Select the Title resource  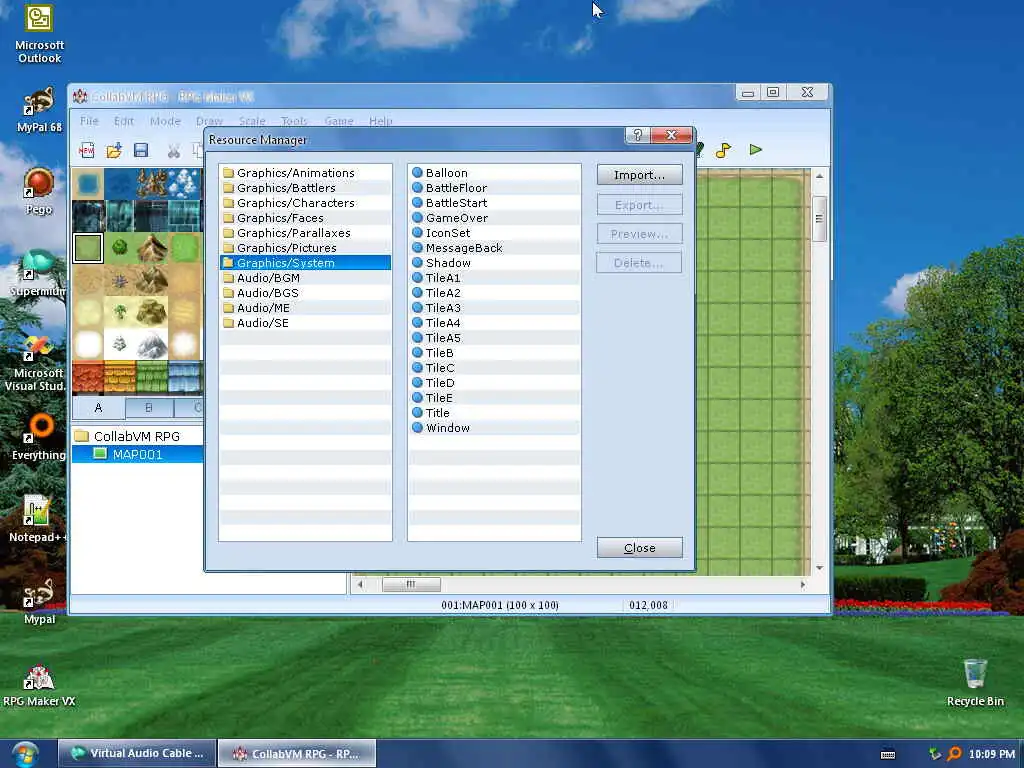pos(494,413)
